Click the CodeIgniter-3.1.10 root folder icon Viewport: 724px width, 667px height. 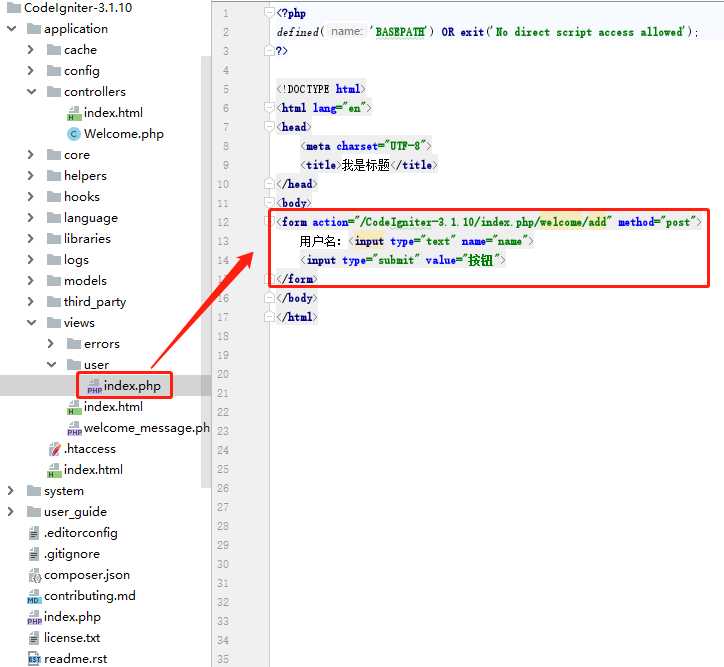click(14, 7)
